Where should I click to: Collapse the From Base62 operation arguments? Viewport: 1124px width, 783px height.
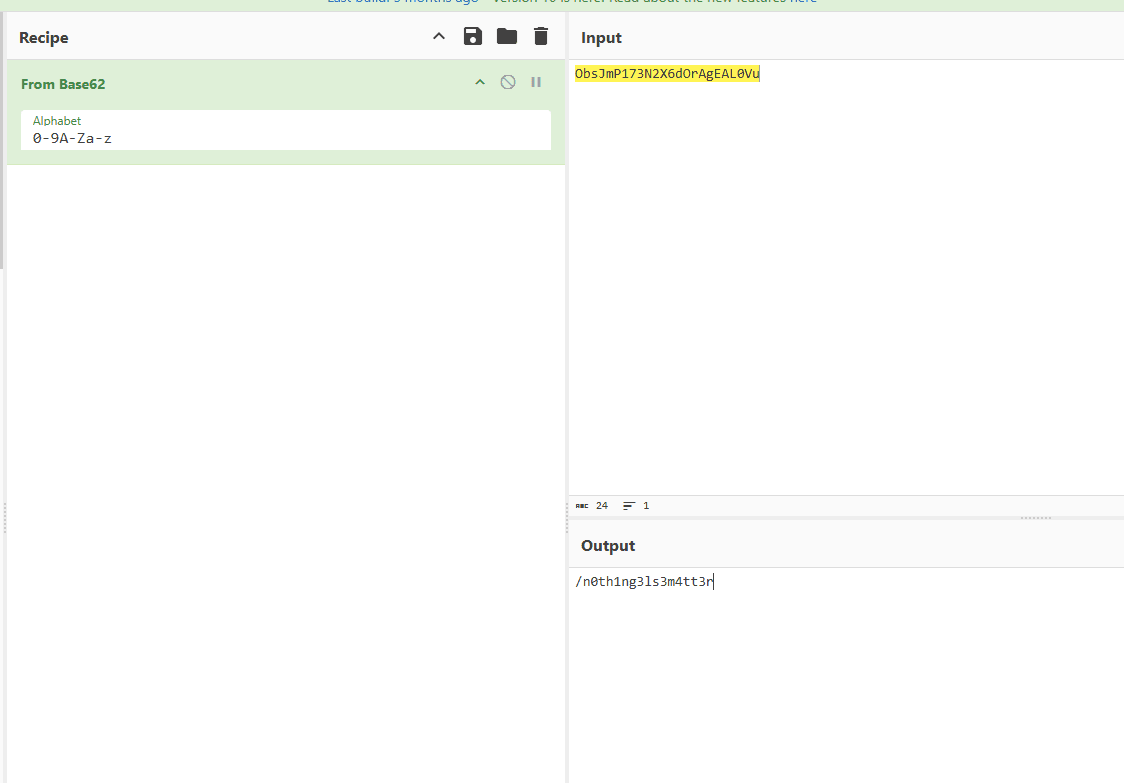click(480, 83)
